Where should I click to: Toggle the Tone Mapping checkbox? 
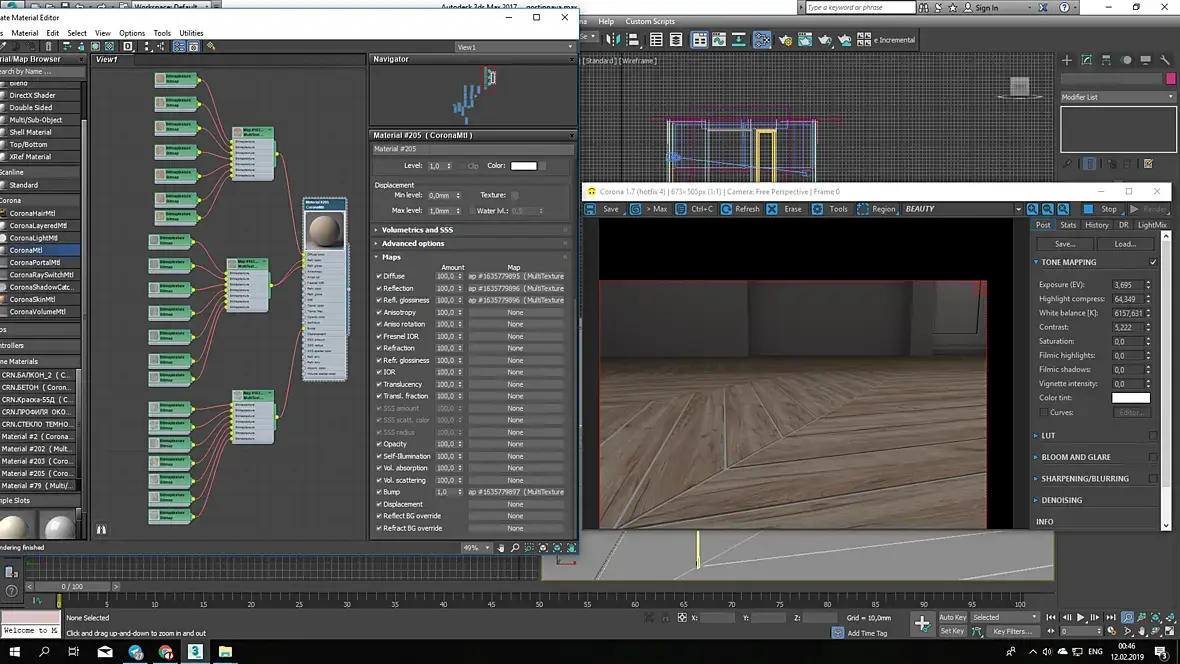(x=1153, y=262)
